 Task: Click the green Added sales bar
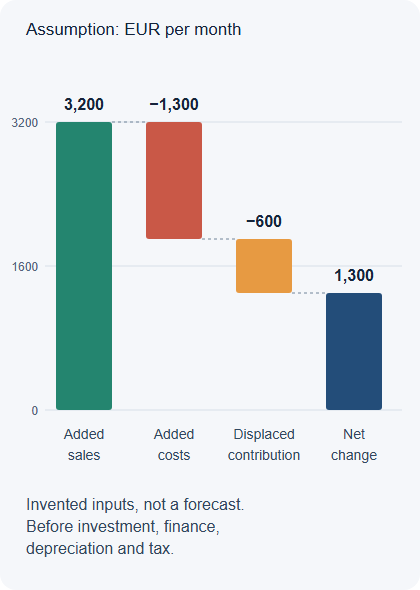click(x=84, y=266)
